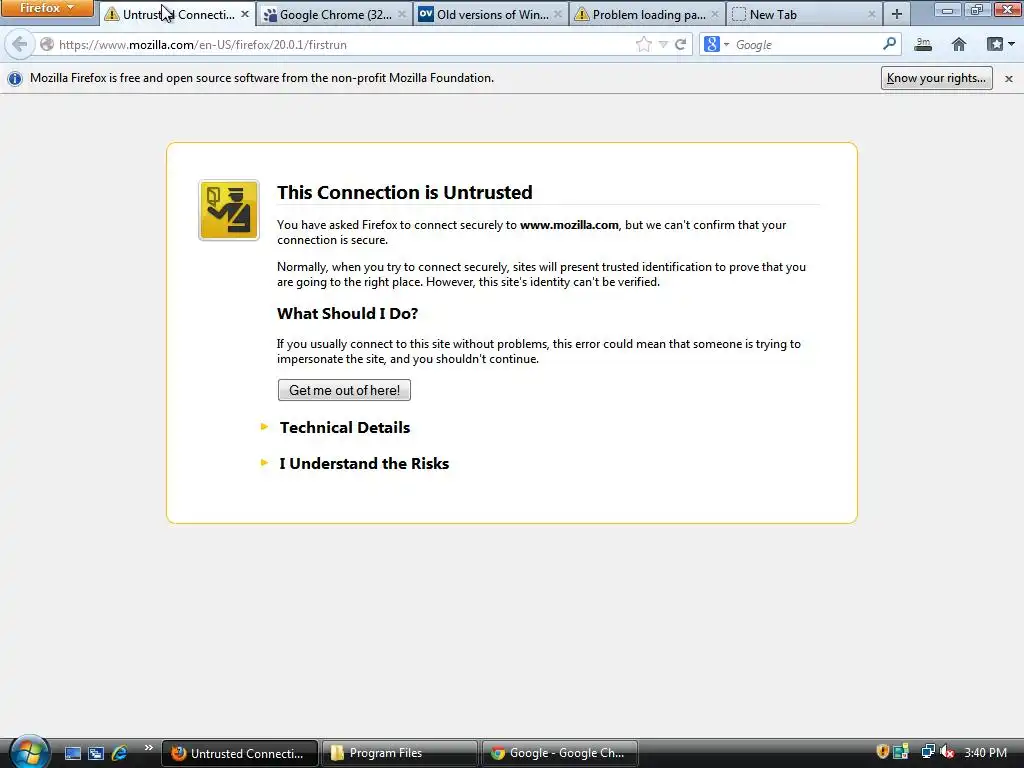Click the untrusted connection police icon
The image size is (1024, 768).
pos(229,210)
